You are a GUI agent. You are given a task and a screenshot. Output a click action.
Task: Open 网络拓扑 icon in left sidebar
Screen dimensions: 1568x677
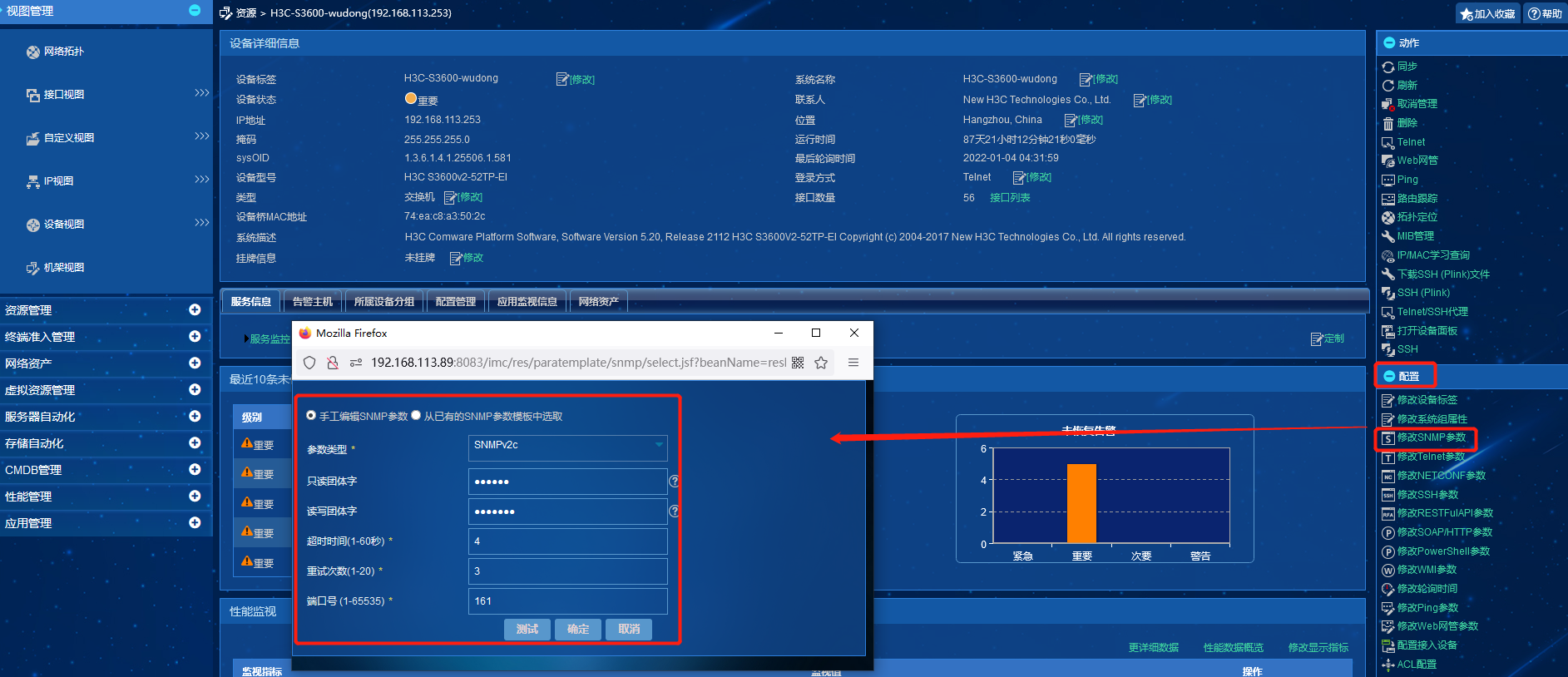tap(32, 52)
